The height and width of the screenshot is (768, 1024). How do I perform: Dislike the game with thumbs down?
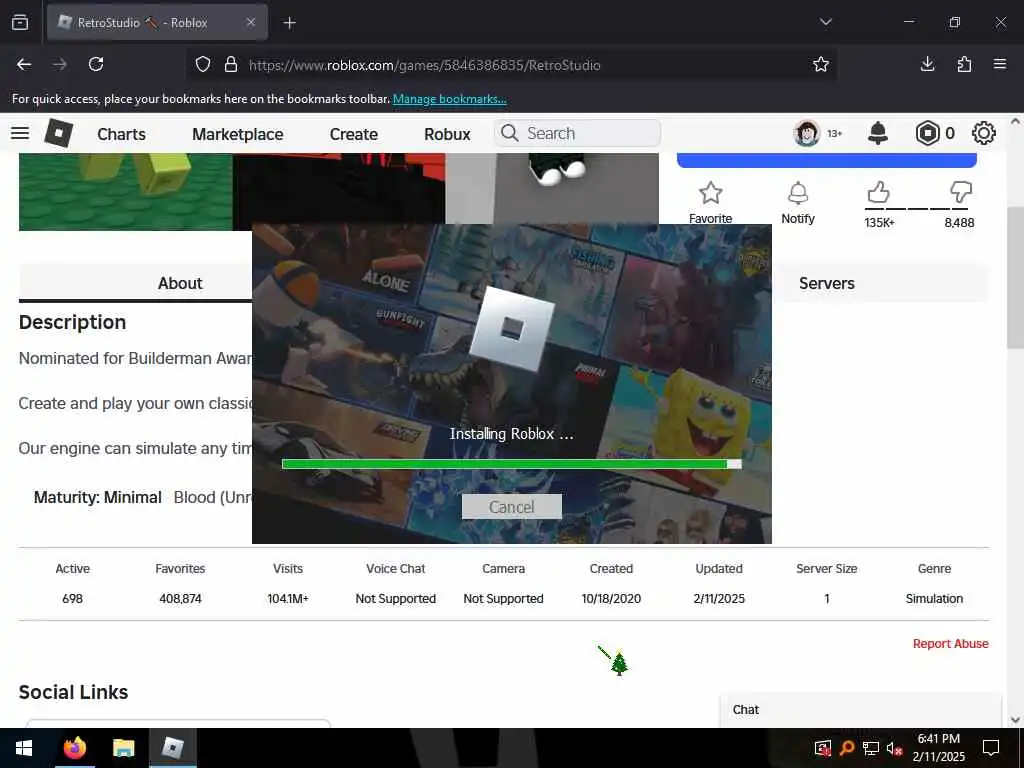961,193
